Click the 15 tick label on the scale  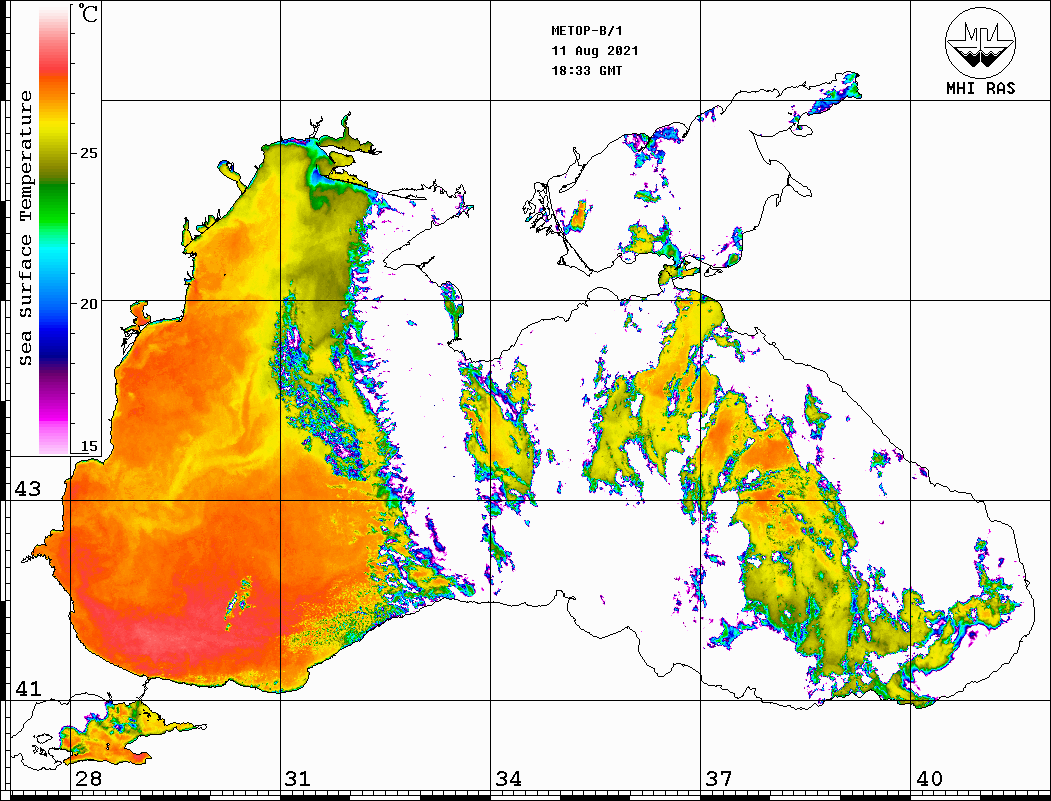pyautogui.click(x=89, y=446)
